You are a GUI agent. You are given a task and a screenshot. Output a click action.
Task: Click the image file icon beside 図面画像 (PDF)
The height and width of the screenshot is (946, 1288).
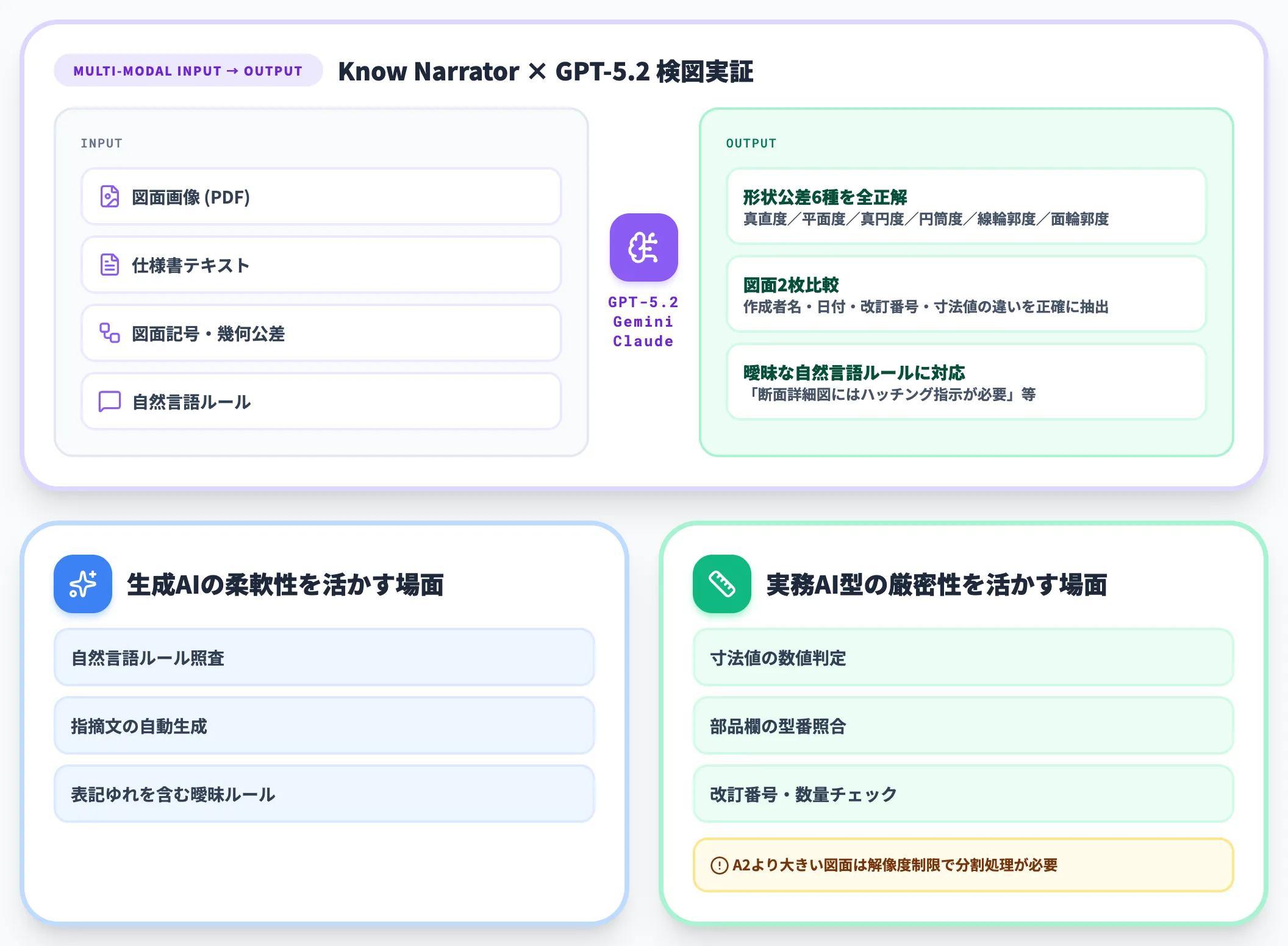point(110,197)
